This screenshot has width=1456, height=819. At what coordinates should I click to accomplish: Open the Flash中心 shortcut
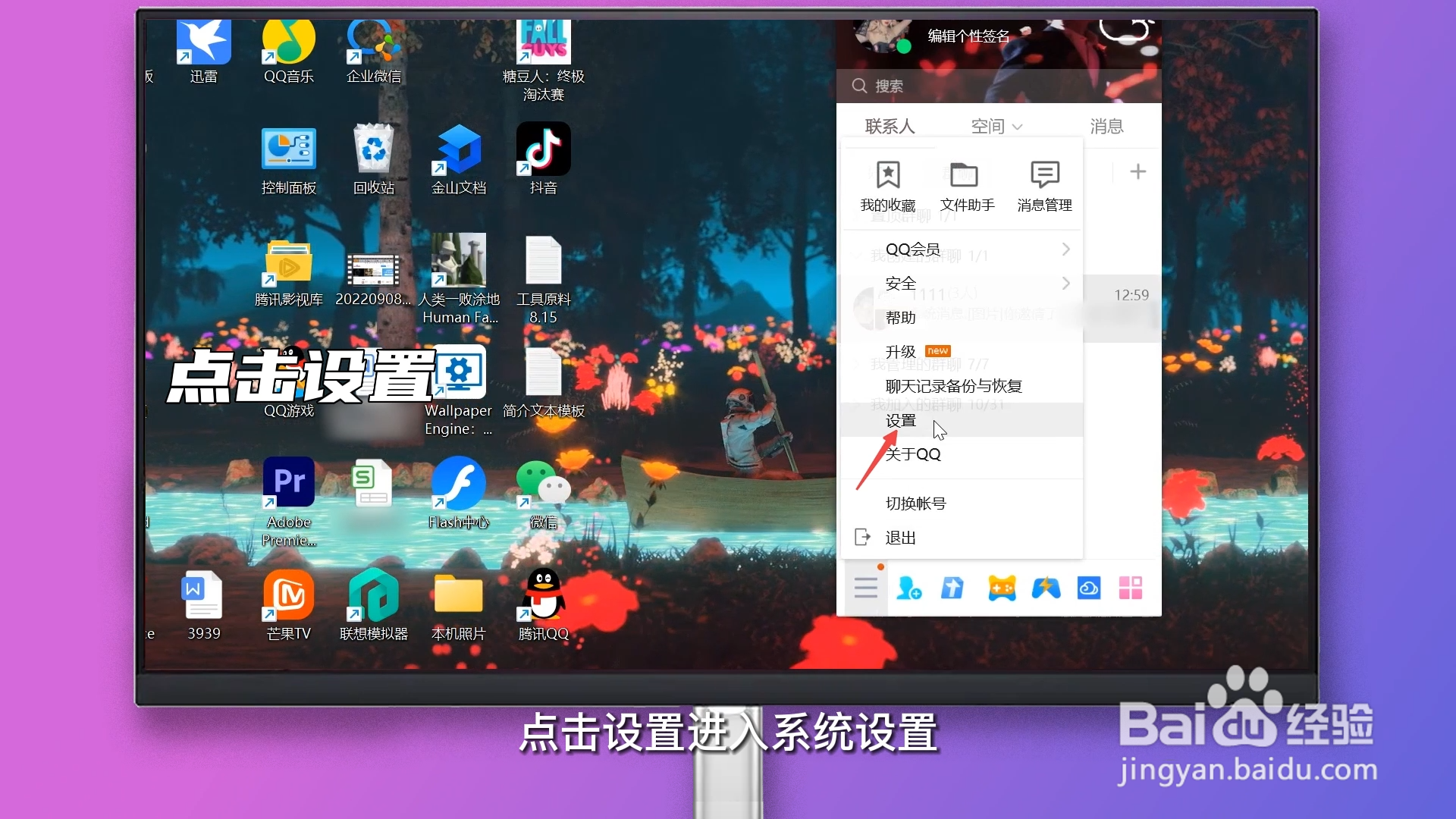tap(459, 493)
